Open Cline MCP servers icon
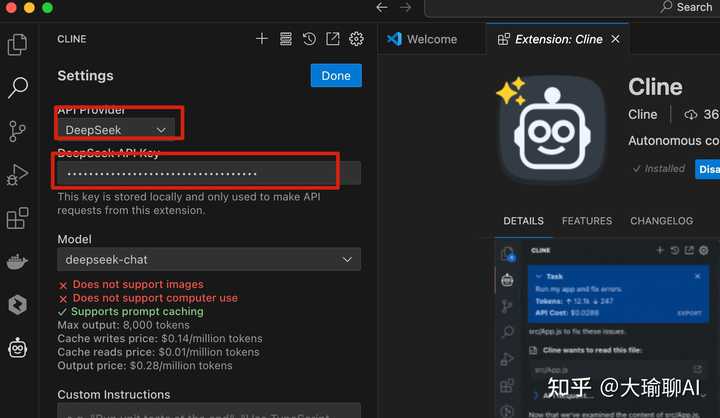 [x=286, y=39]
